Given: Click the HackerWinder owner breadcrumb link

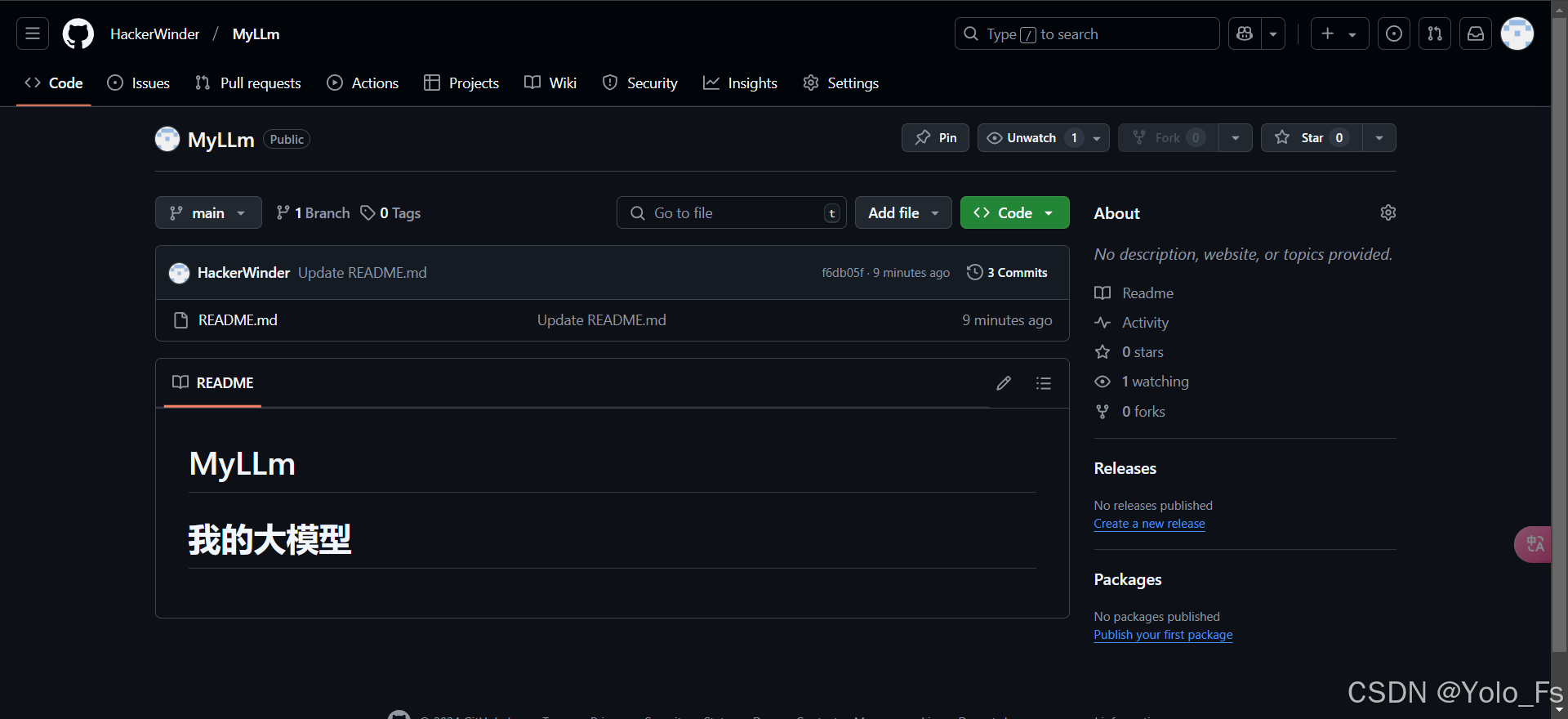Looking at the screenshot, I should [155, 33].
